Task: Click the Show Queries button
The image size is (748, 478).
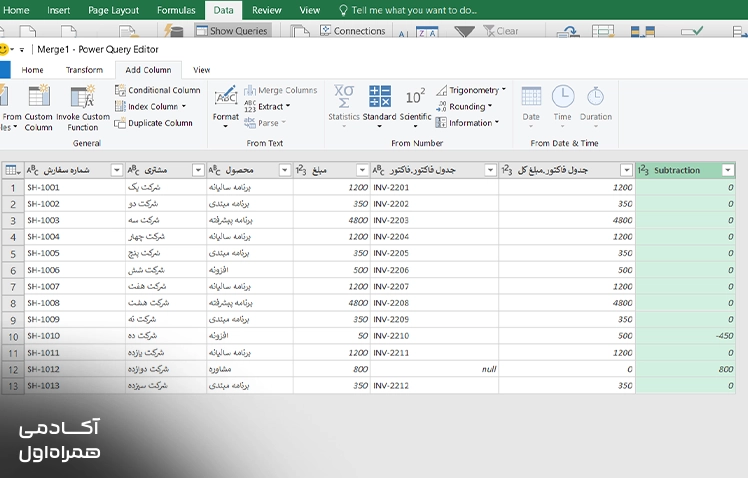Action: point(233,31)
